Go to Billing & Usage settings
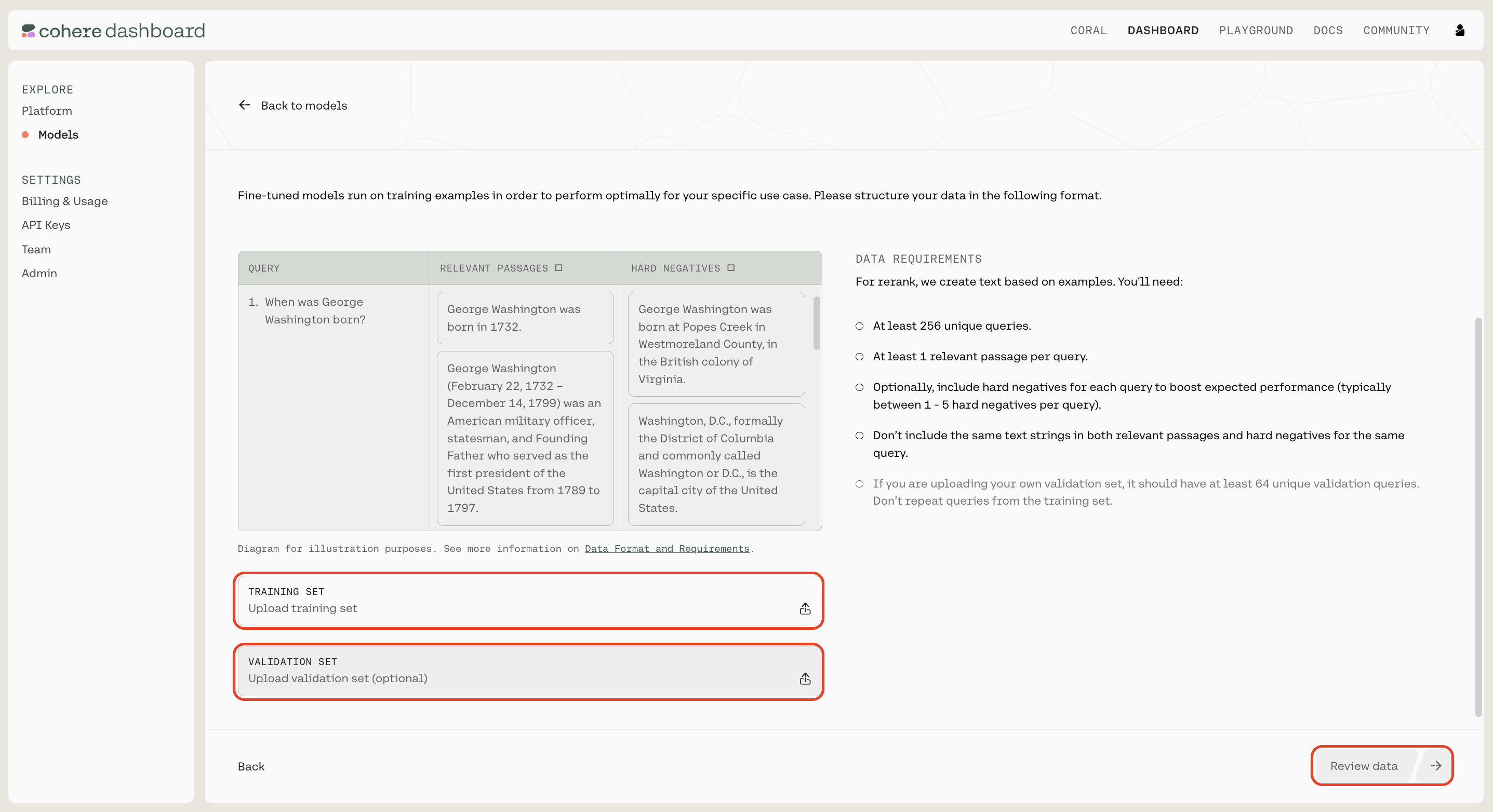Viewport: 1493px width, 812px height. (x=64, y=201)
